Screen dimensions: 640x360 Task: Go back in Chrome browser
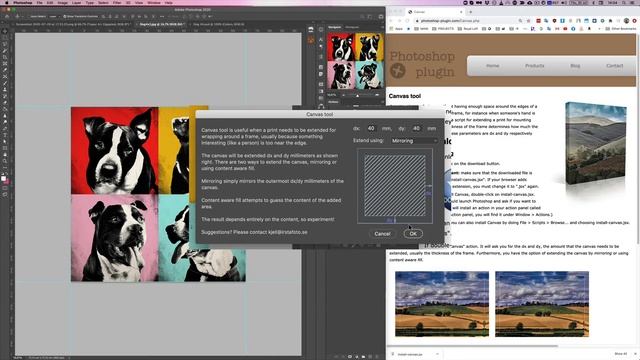pos(391,20)
